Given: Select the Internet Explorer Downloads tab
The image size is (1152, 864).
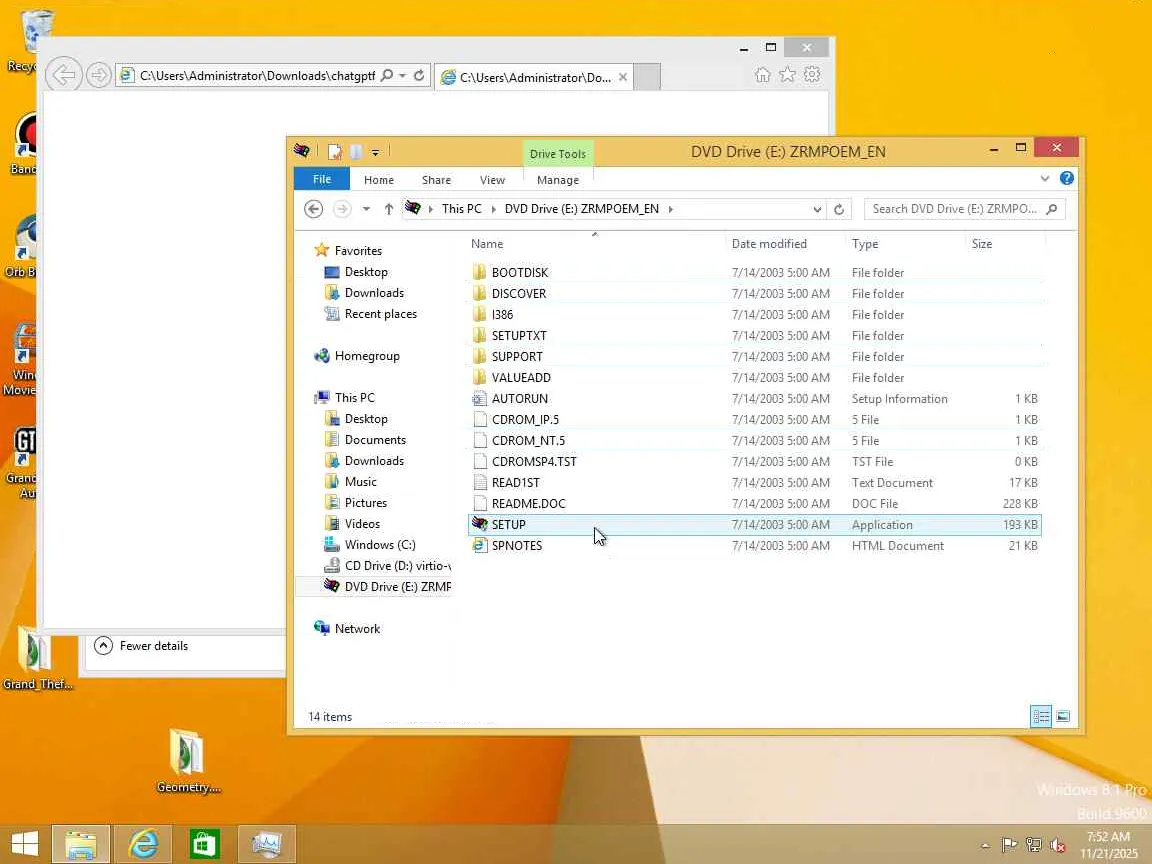Looking at the screenshot, I should 534,77.
